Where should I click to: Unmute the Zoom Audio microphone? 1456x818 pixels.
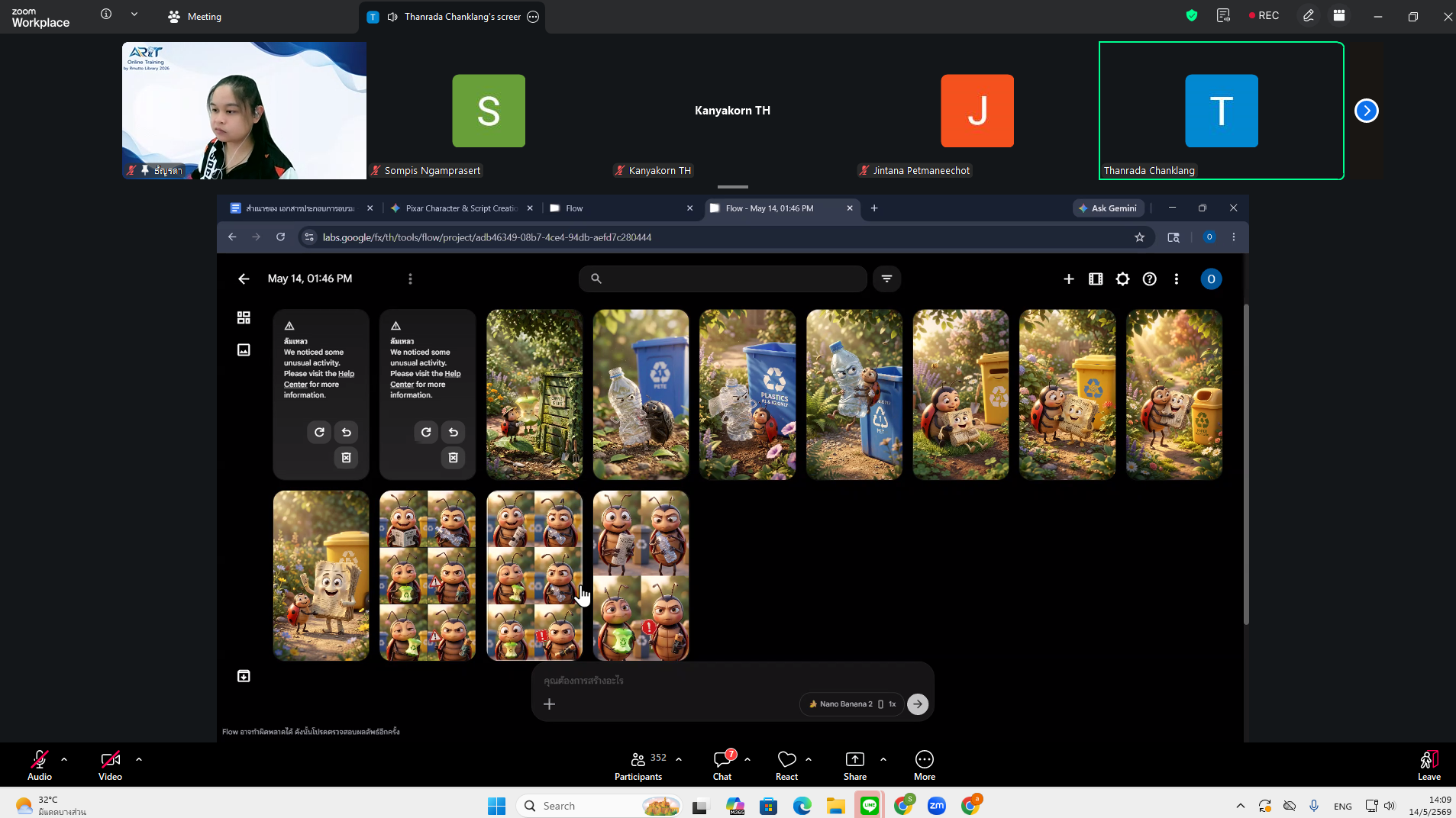click(40, 765)
